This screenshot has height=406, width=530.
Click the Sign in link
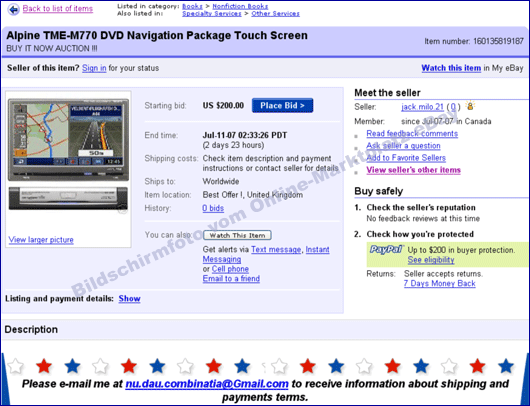click(x=94, y=68)
